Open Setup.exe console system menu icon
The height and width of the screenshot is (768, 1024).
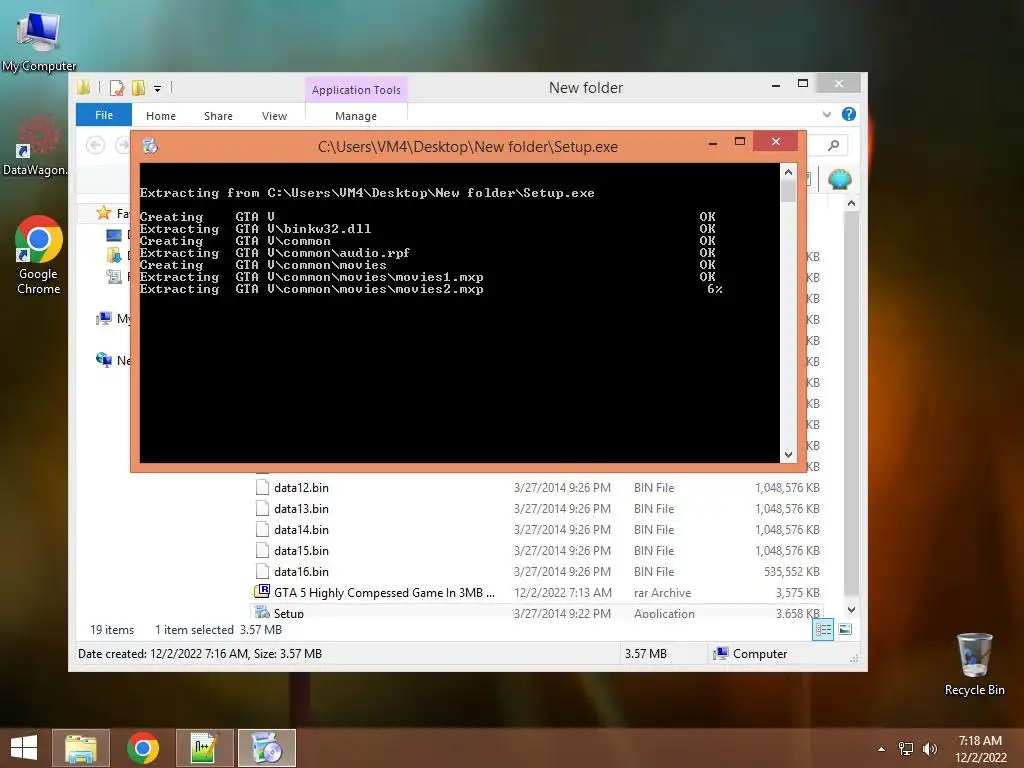(x=150, y=146)
